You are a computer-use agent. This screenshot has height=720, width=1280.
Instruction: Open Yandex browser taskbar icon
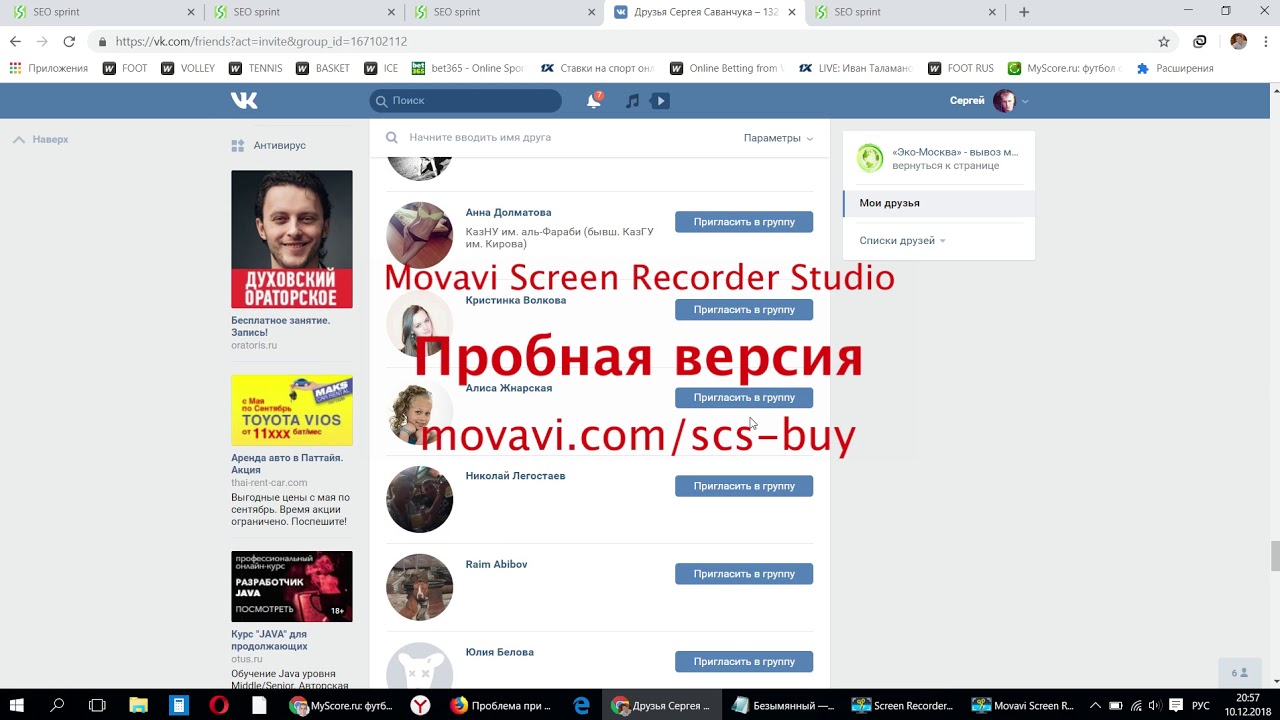click(x=421, y=705)
